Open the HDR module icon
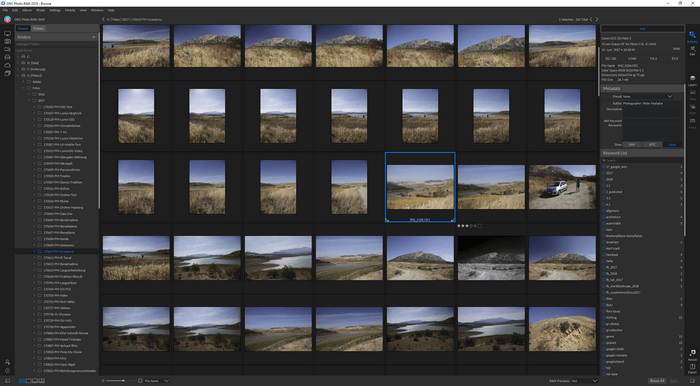Screen dimensions: 700x386 (692, 108)
